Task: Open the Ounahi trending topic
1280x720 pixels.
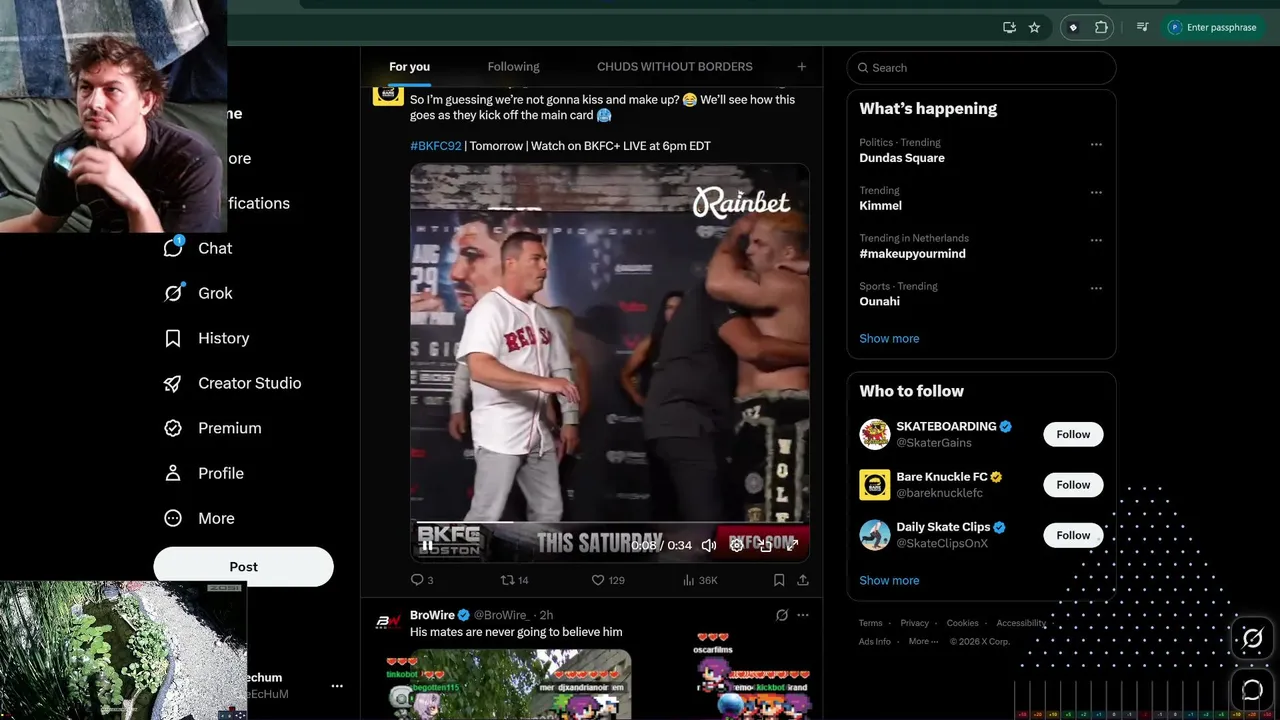Action: coord(879,302)
